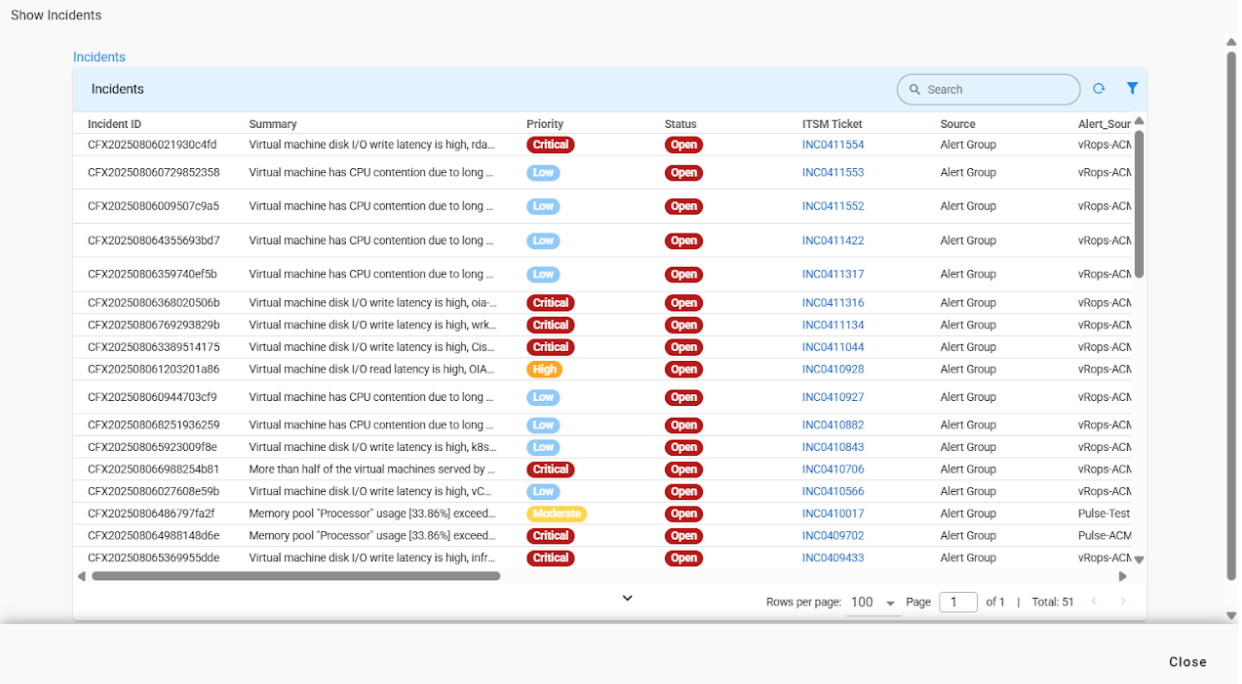This screenshot has width=1242, height=684.
Task: Click the red Critical priority badge
Action: click(x=550, y=144)
